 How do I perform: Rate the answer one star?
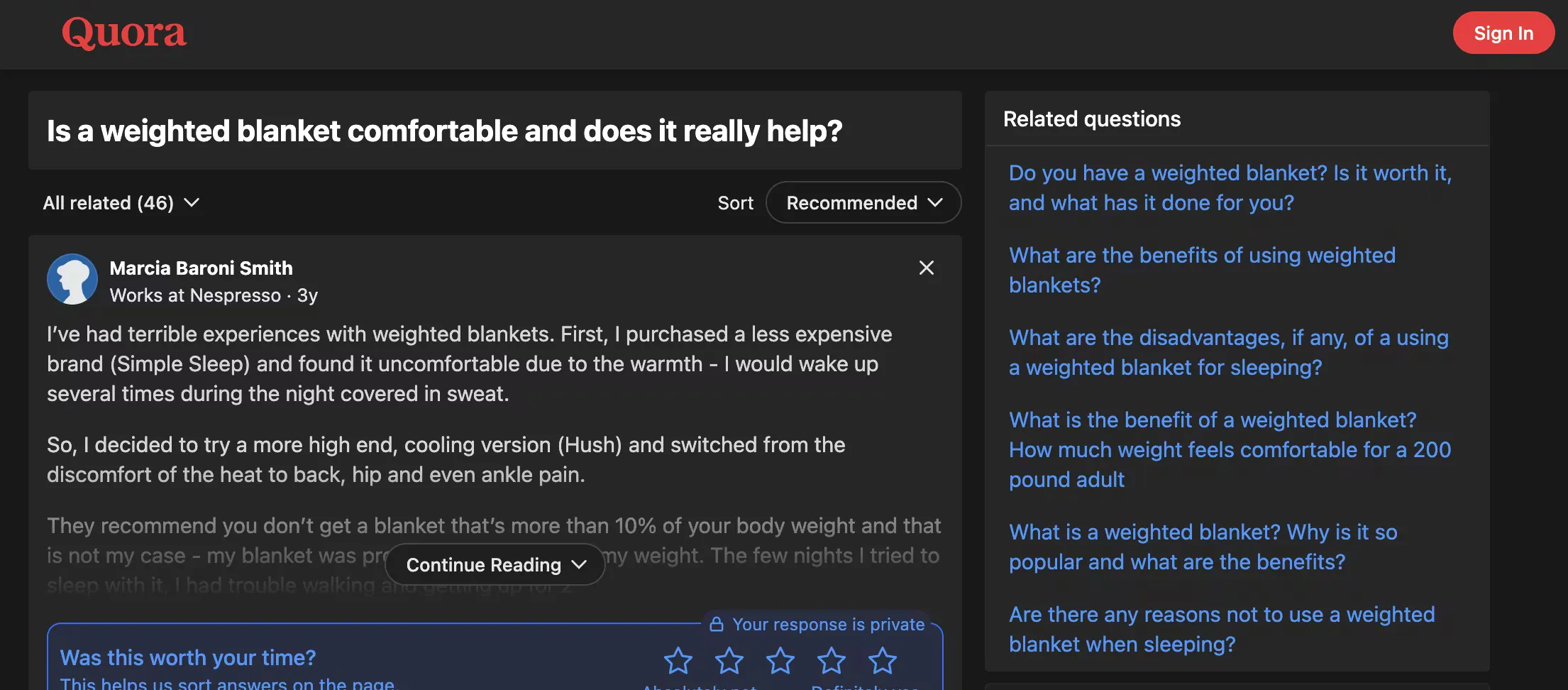point(678,661)
